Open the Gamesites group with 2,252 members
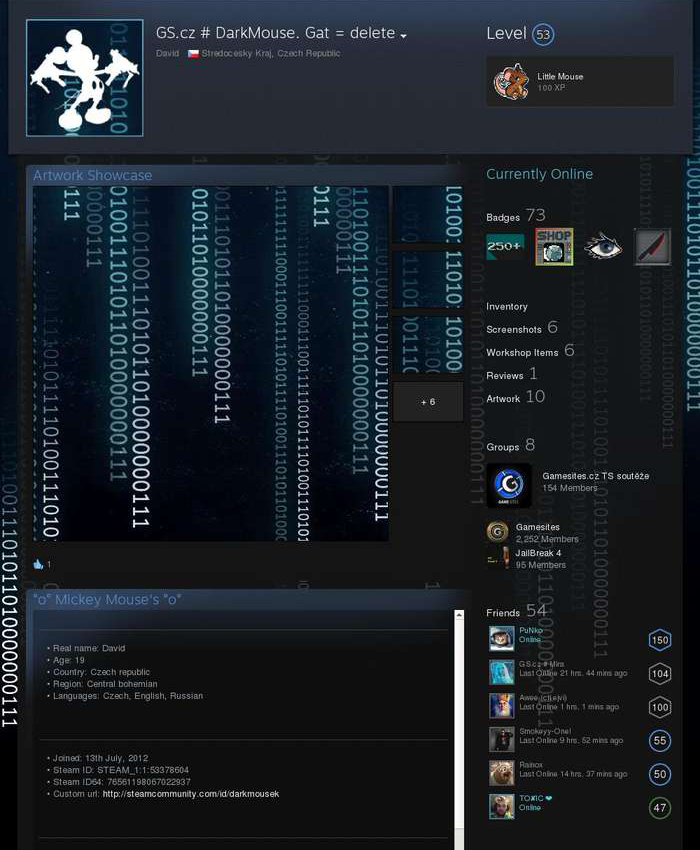The width and height of the screenshot is (700, 850). (537, 527)
